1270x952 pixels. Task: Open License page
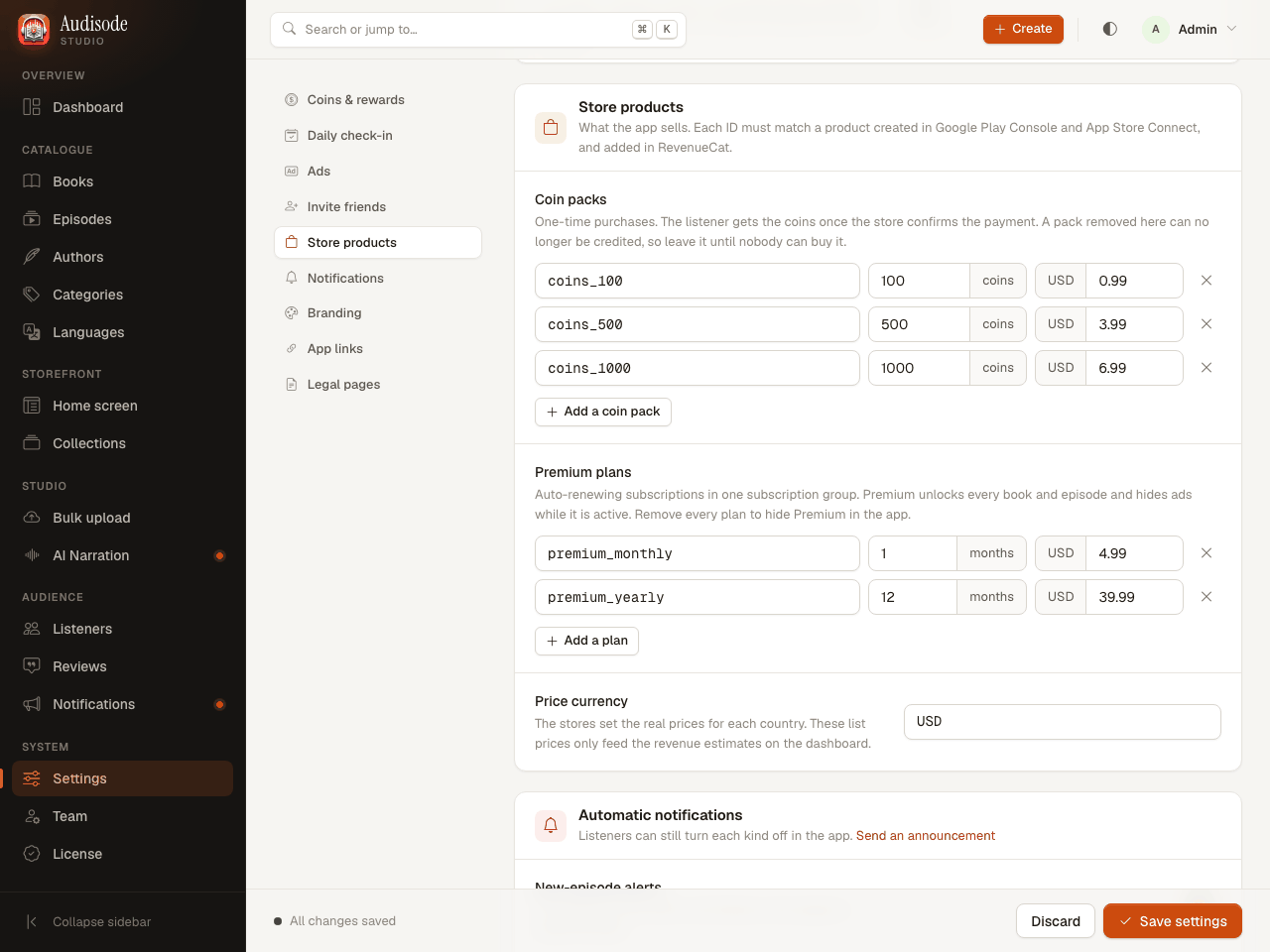point(123,854)
